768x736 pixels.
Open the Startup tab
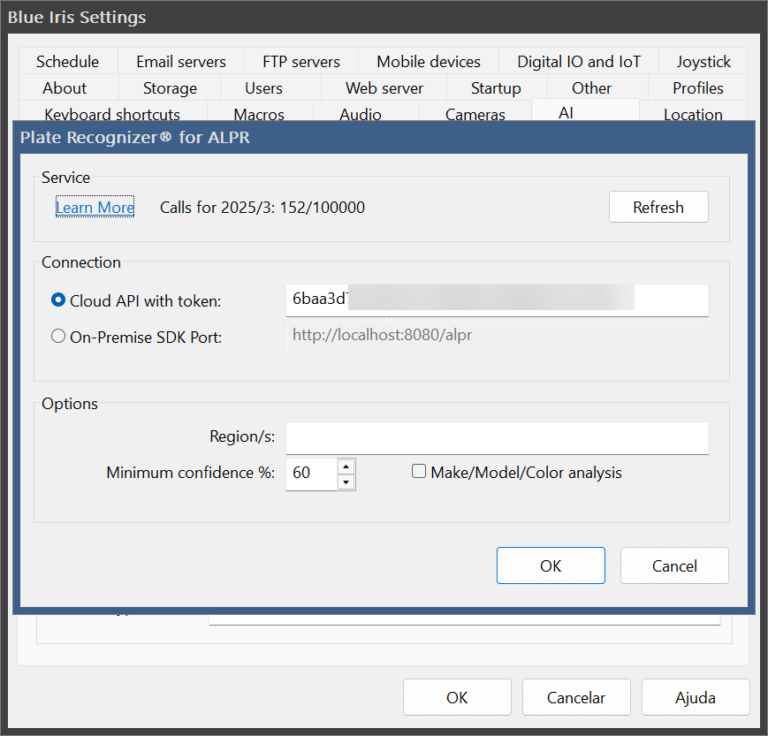pos(496,88)
